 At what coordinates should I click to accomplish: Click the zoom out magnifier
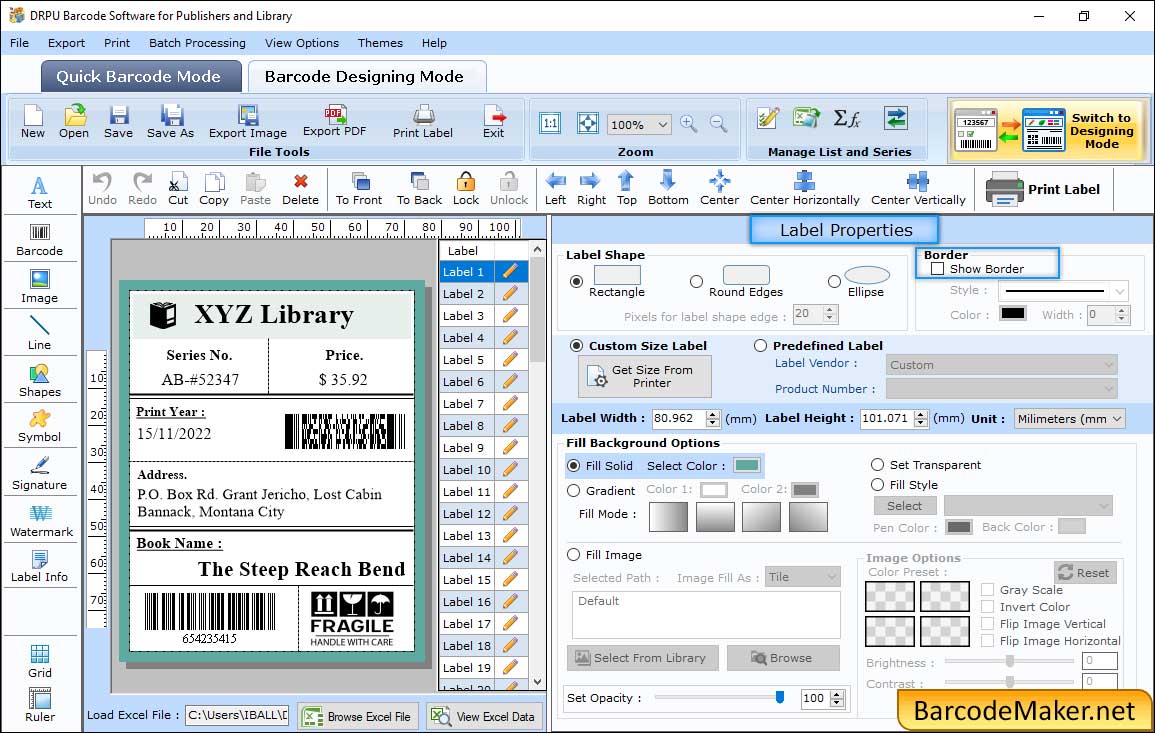point(719,124)
